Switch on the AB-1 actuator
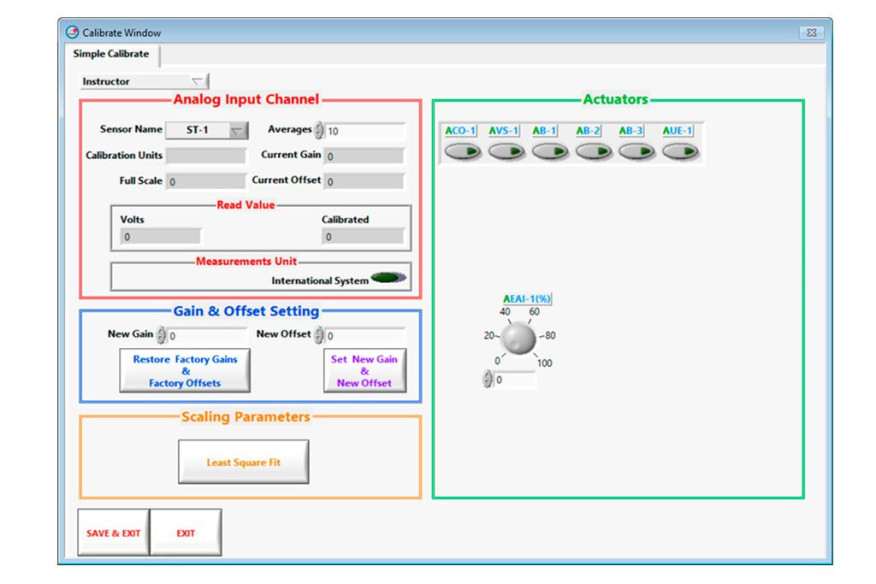Screen dimensions: 876x584 [x=549, y=152]
